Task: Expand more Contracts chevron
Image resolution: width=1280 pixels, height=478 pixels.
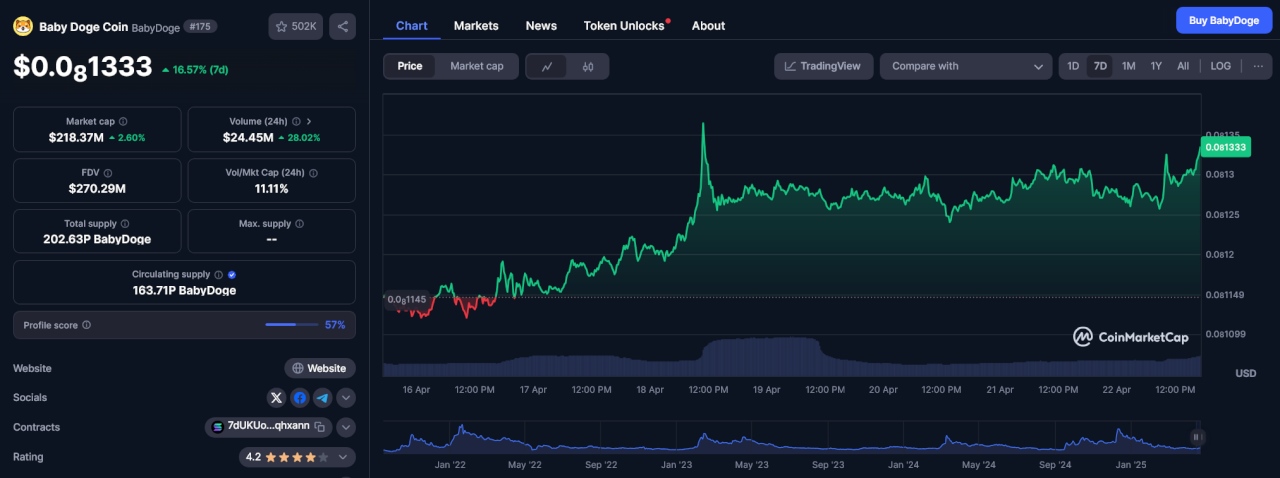Action: click(x=346, y=427)
